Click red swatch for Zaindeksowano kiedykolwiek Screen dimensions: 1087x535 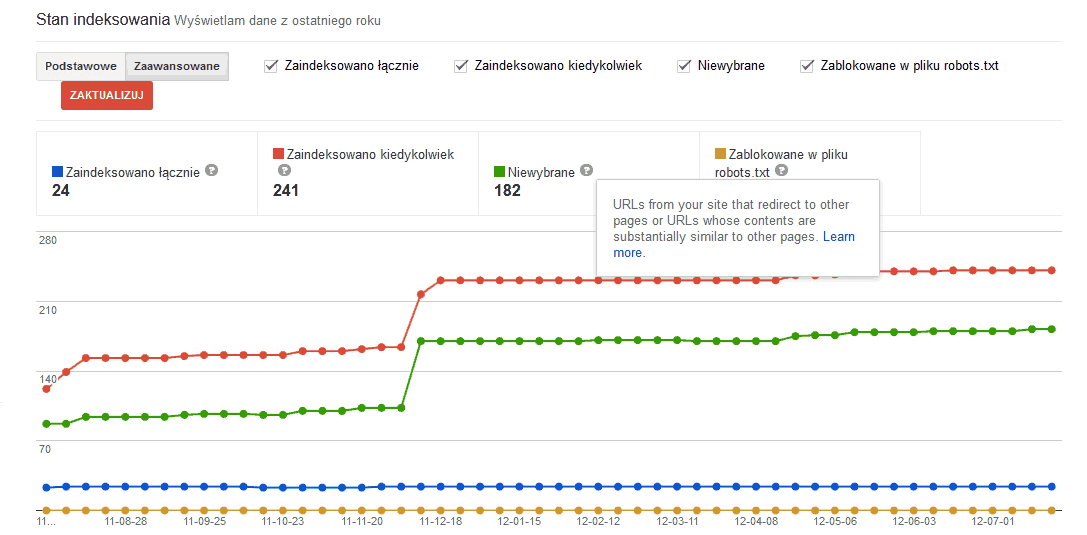click(x=278, y=155)
